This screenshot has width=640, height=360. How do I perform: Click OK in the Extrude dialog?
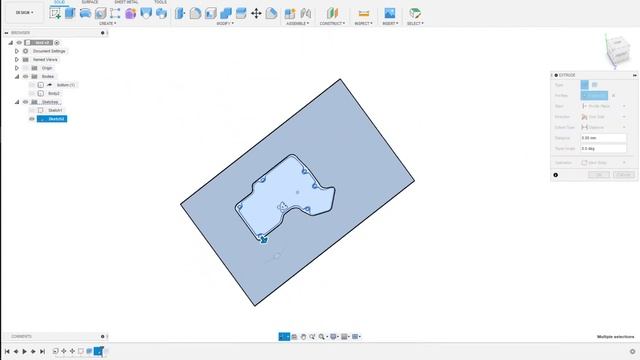coord(599,175)
